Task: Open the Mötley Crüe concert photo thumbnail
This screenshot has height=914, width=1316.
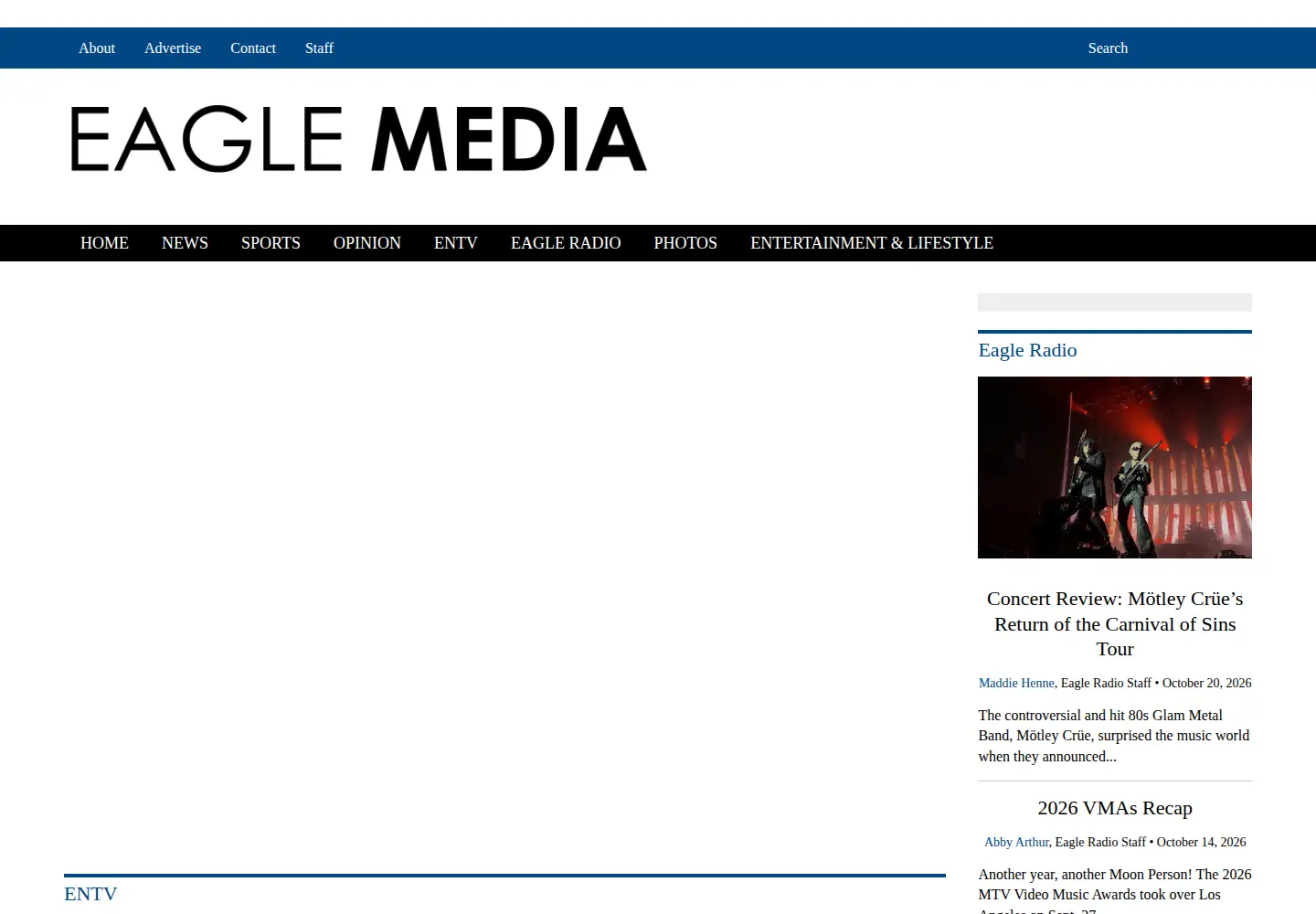Action: tap(1115, 467)
